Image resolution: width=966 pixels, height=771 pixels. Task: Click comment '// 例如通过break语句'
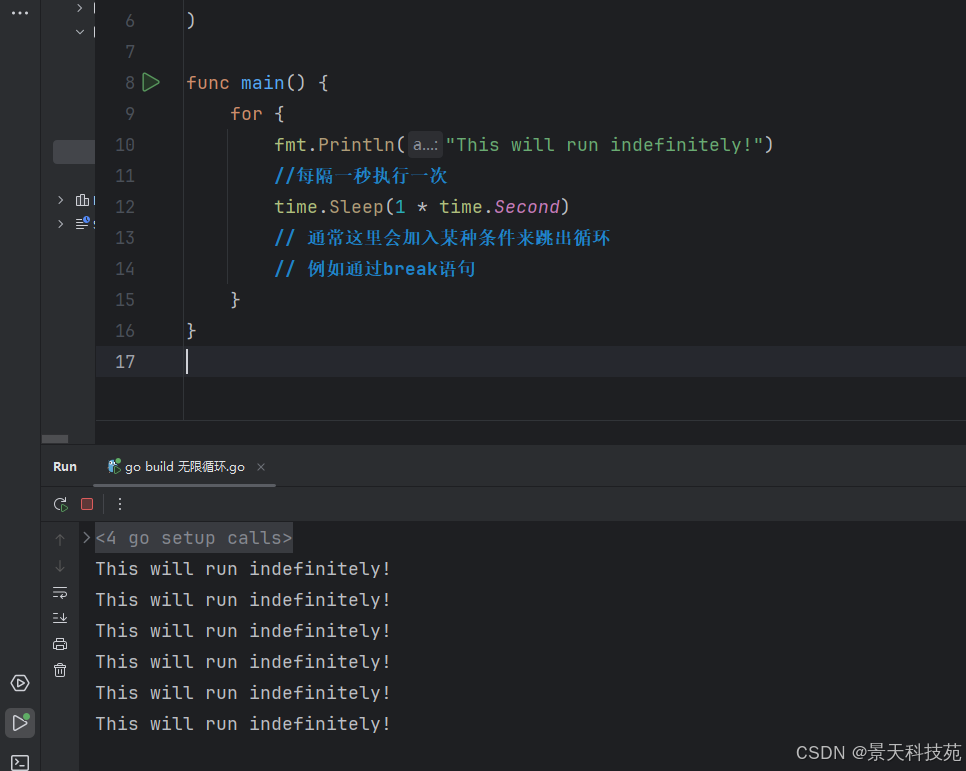(375, 269)
